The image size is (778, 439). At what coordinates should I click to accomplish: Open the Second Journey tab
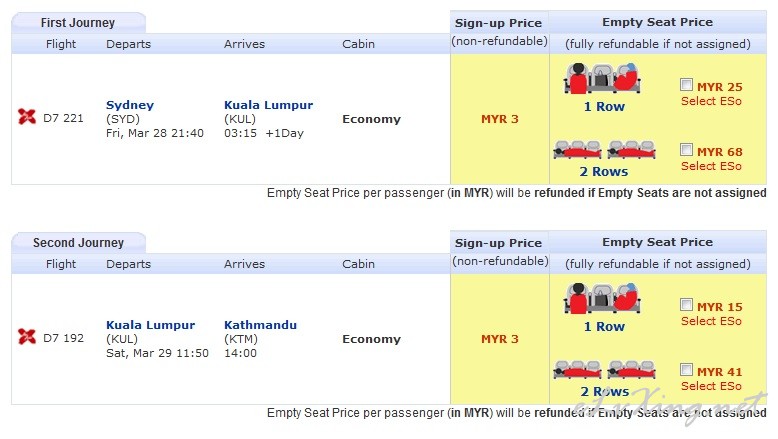pos(78,243)
